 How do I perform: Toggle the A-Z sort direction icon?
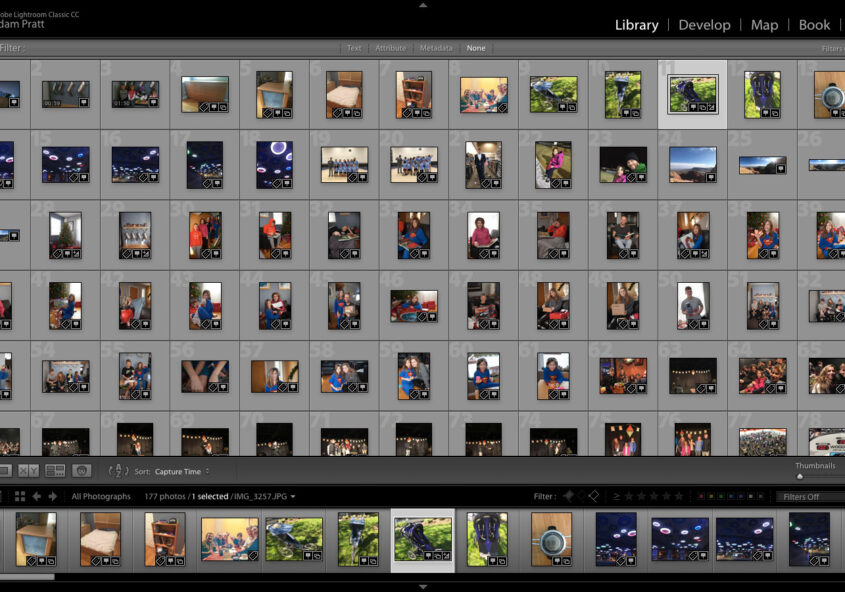click(119, 470)
